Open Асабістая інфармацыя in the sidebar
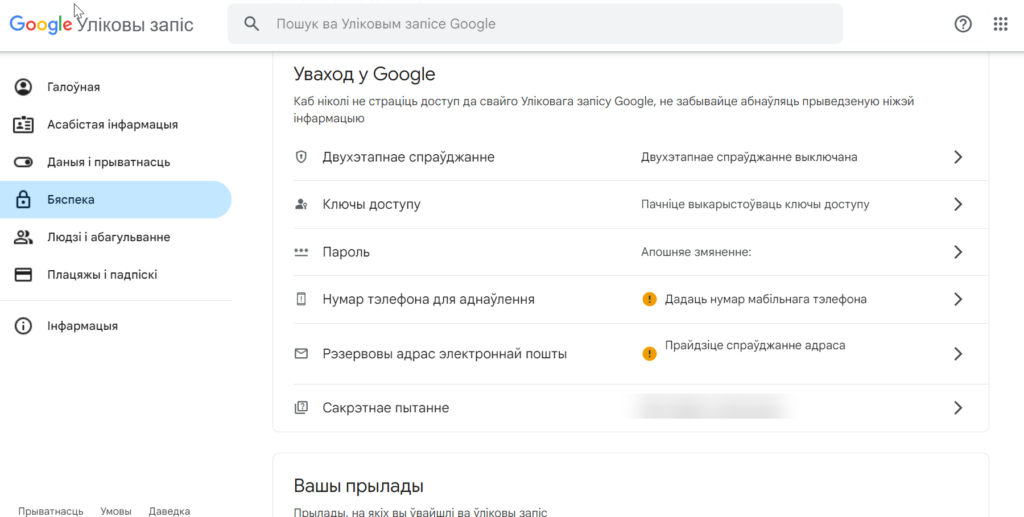1024x517 pixels. pyautogui.click(x=116, y=124)
